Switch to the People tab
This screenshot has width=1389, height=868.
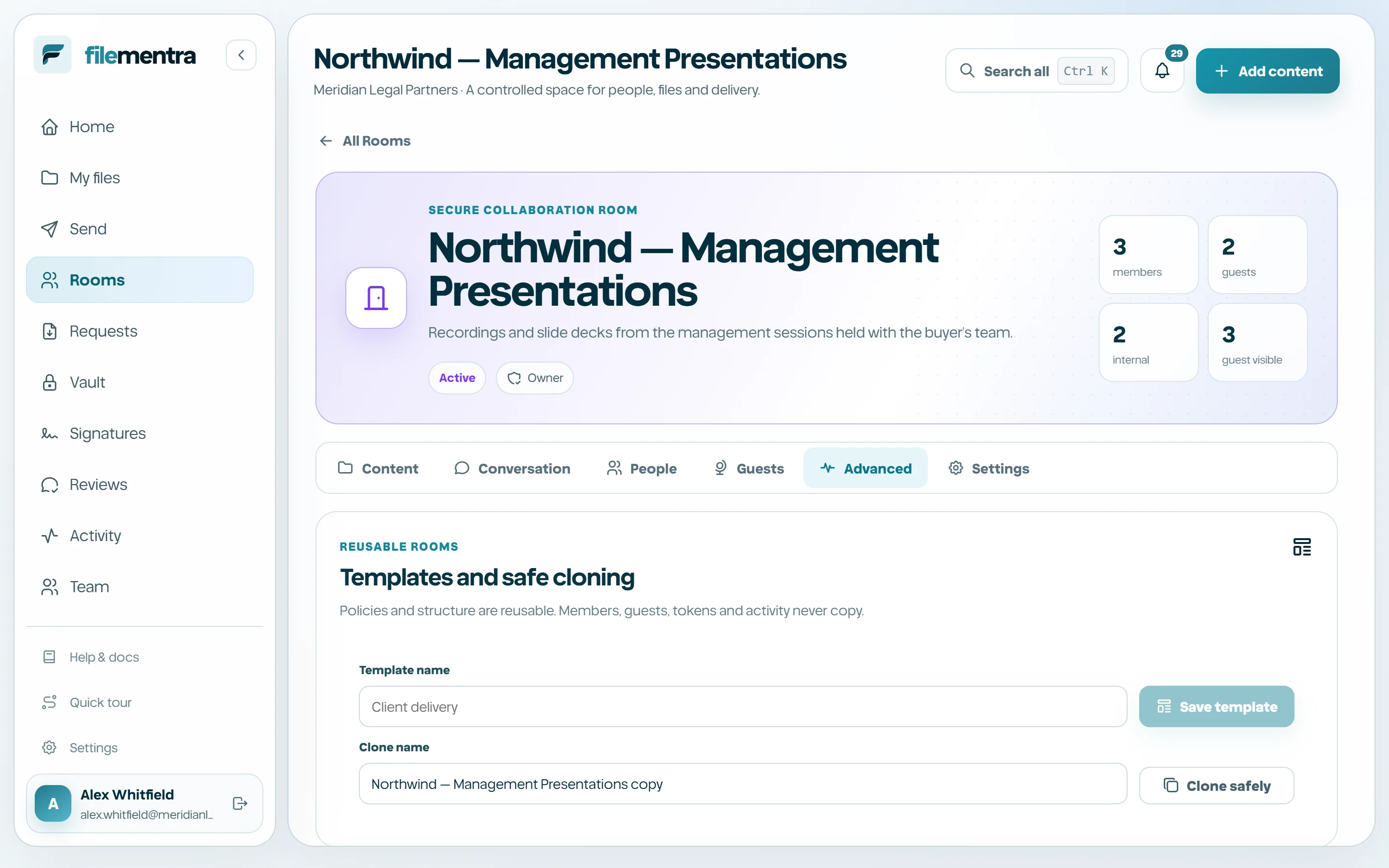coord(642,468)
